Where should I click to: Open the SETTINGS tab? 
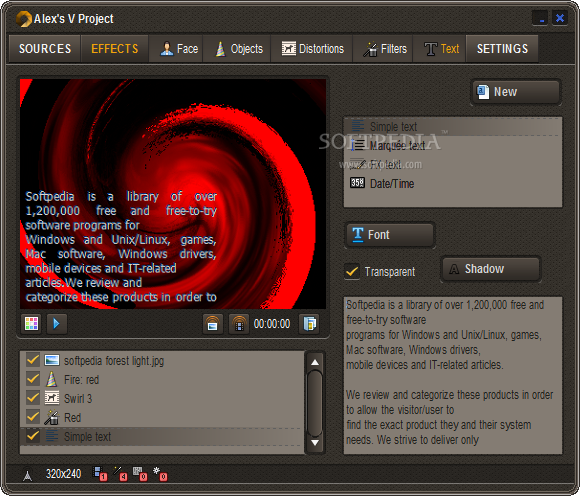(x=502, y=49)
